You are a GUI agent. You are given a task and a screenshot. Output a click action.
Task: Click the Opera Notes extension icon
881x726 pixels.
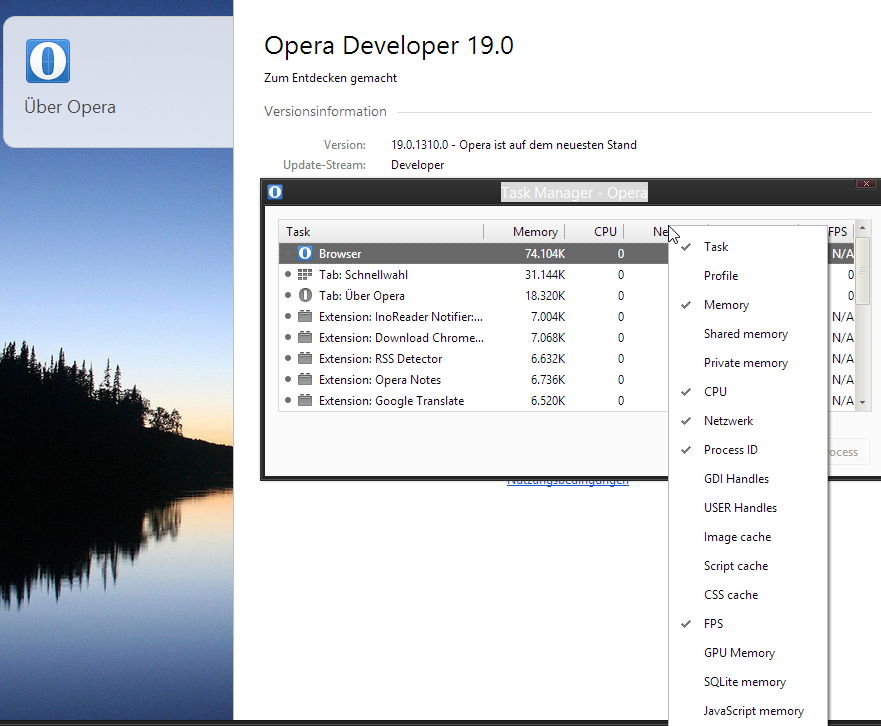tap(305, 379)
